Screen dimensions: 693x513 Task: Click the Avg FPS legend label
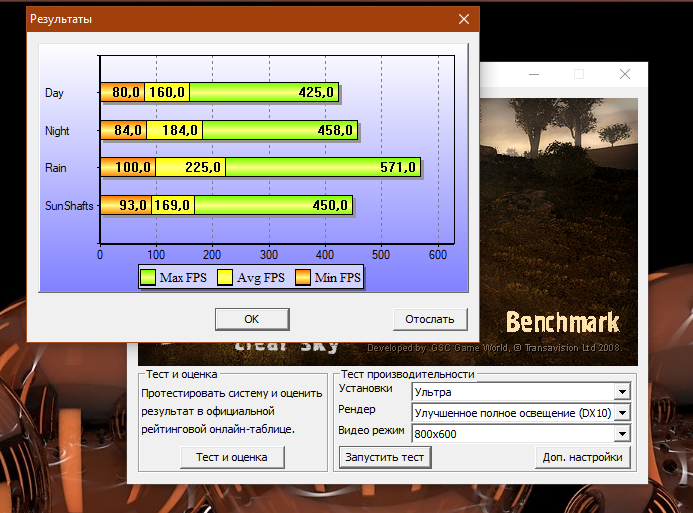261,277
